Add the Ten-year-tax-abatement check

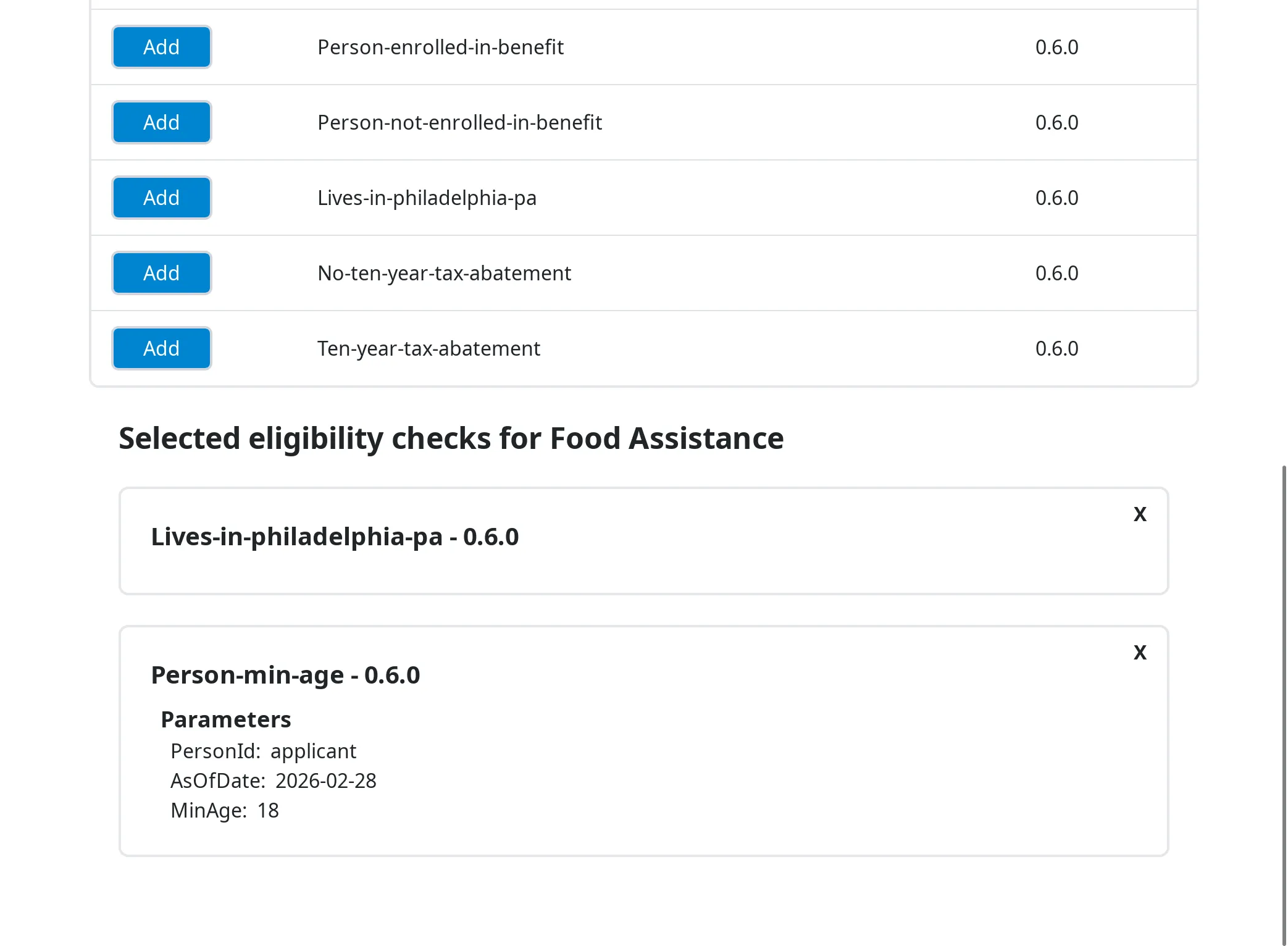pyautogui.click(x=161, y=348)
